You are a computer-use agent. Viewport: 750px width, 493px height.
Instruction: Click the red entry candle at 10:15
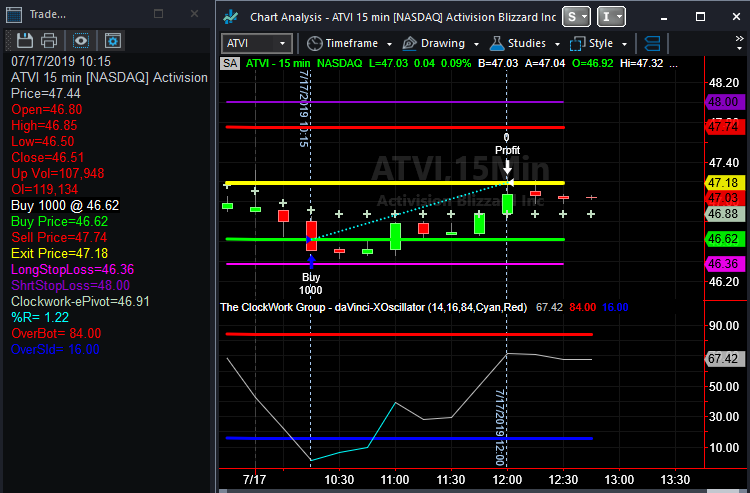311,236
